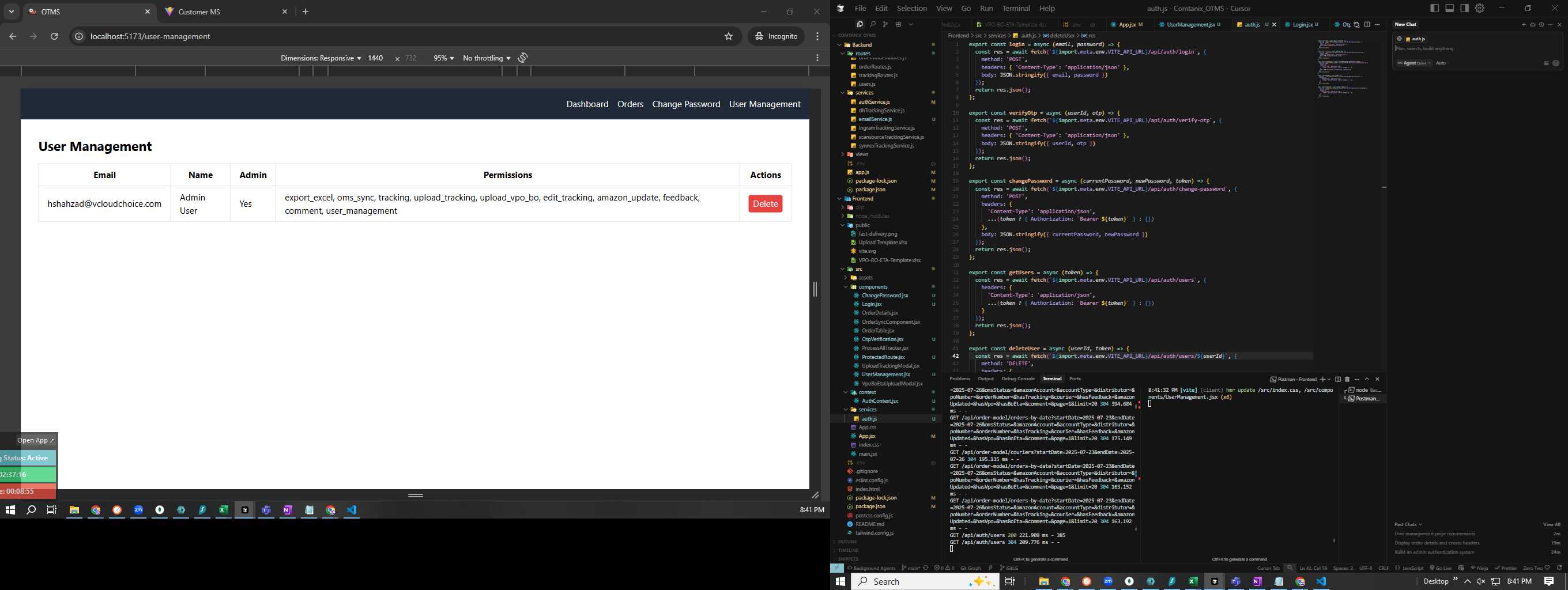This screenshot has width=1568, height=590.
Task: Expand the OUTLINE section
Action: point(847,542)
